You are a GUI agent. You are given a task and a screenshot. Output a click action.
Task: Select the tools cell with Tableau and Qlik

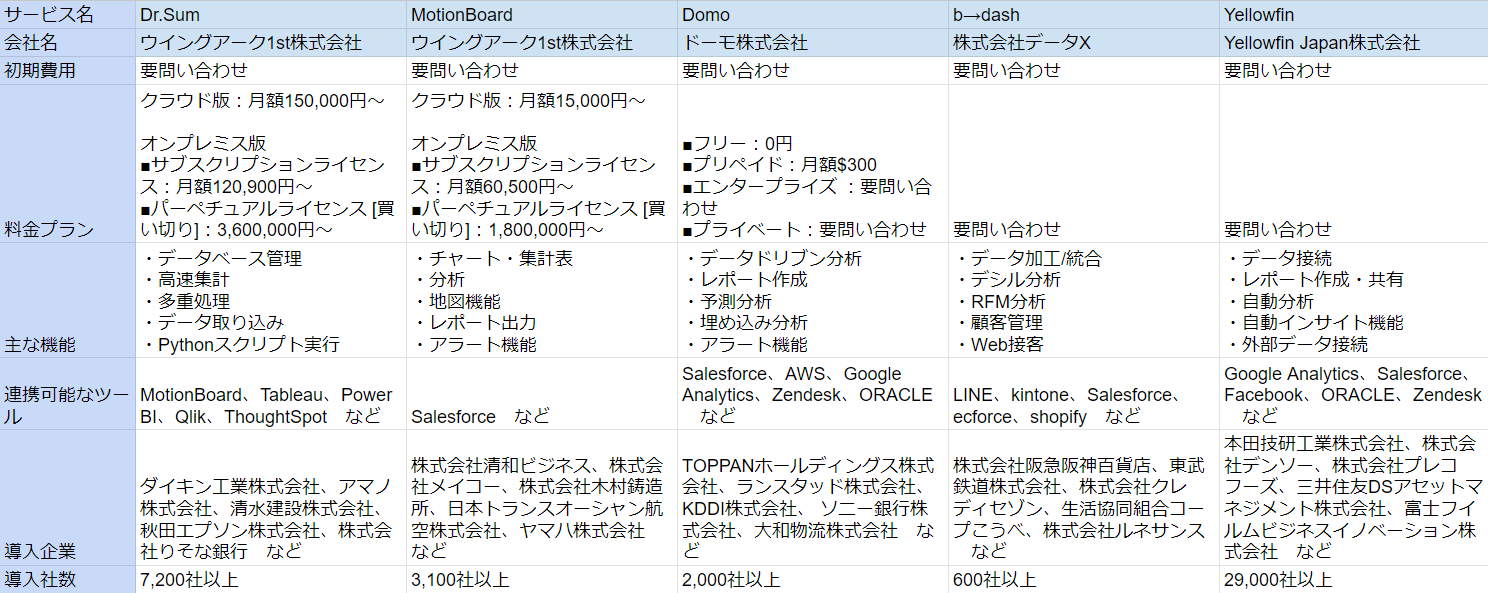pos(271,394)
